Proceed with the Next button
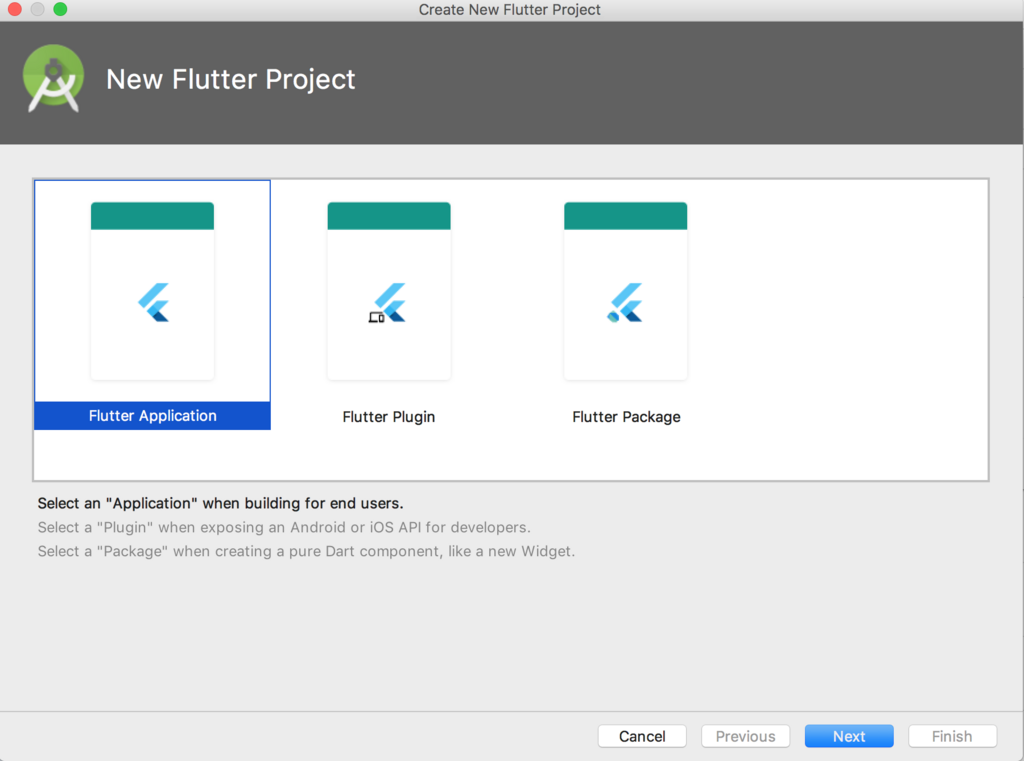 tap(849, 736)
